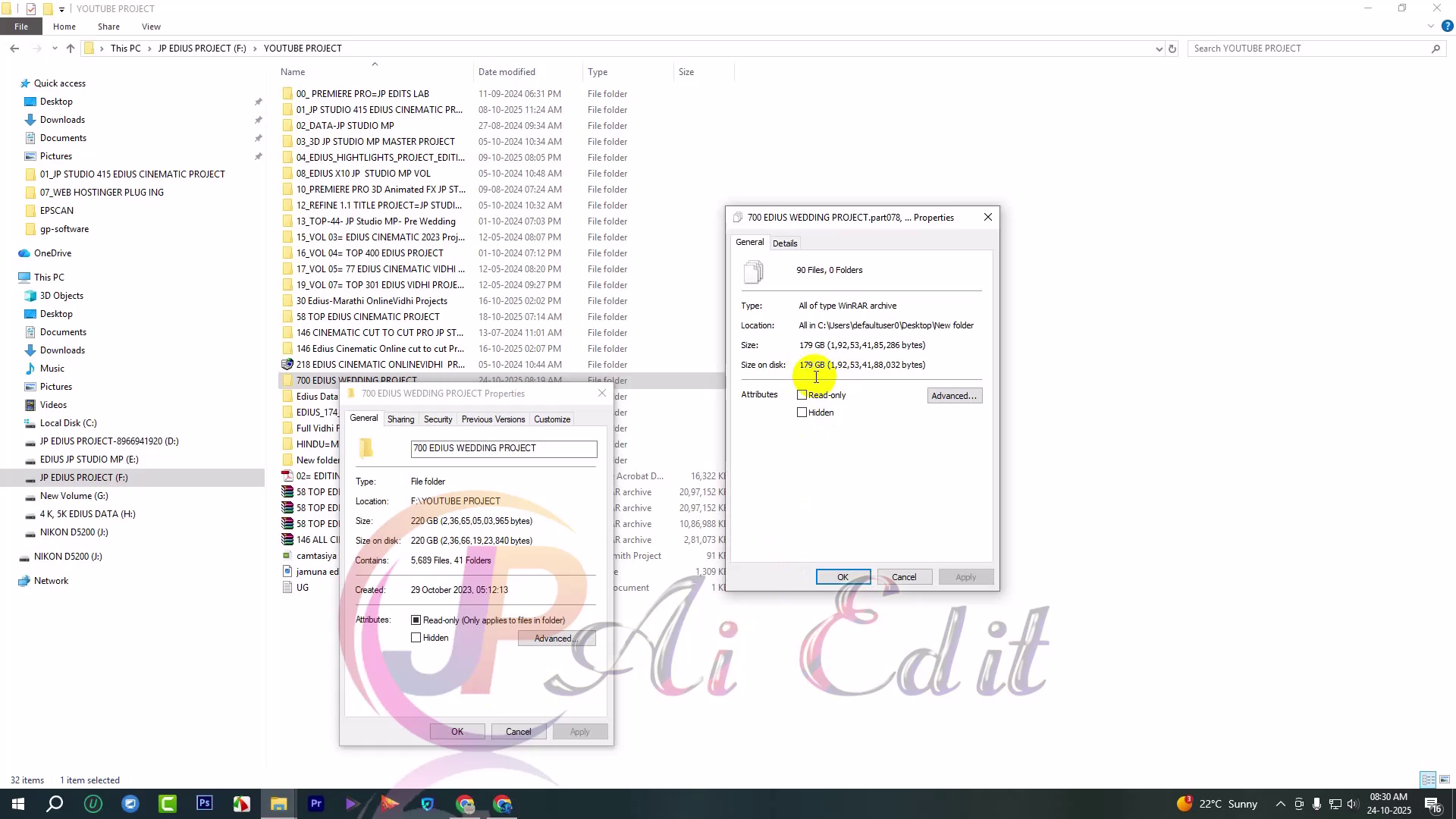Open the Windows Start menu

17,804
